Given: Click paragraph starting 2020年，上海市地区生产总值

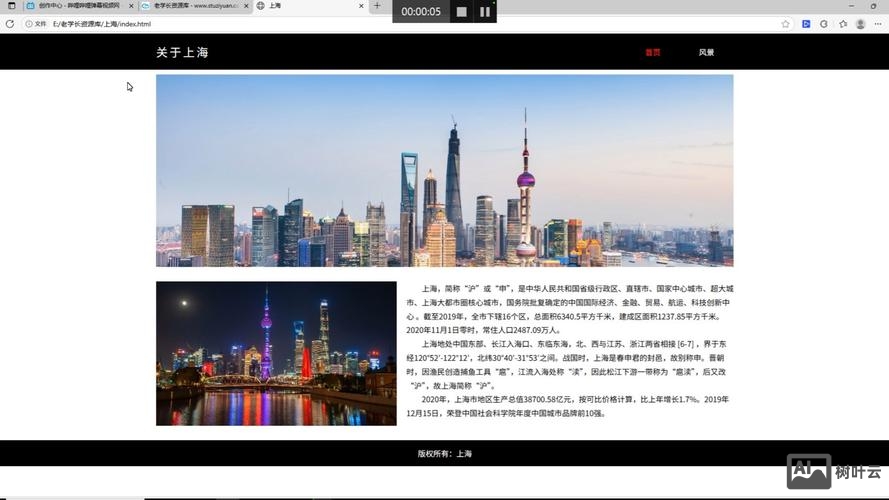Looking at the screenshot, I should pos(567,406).
